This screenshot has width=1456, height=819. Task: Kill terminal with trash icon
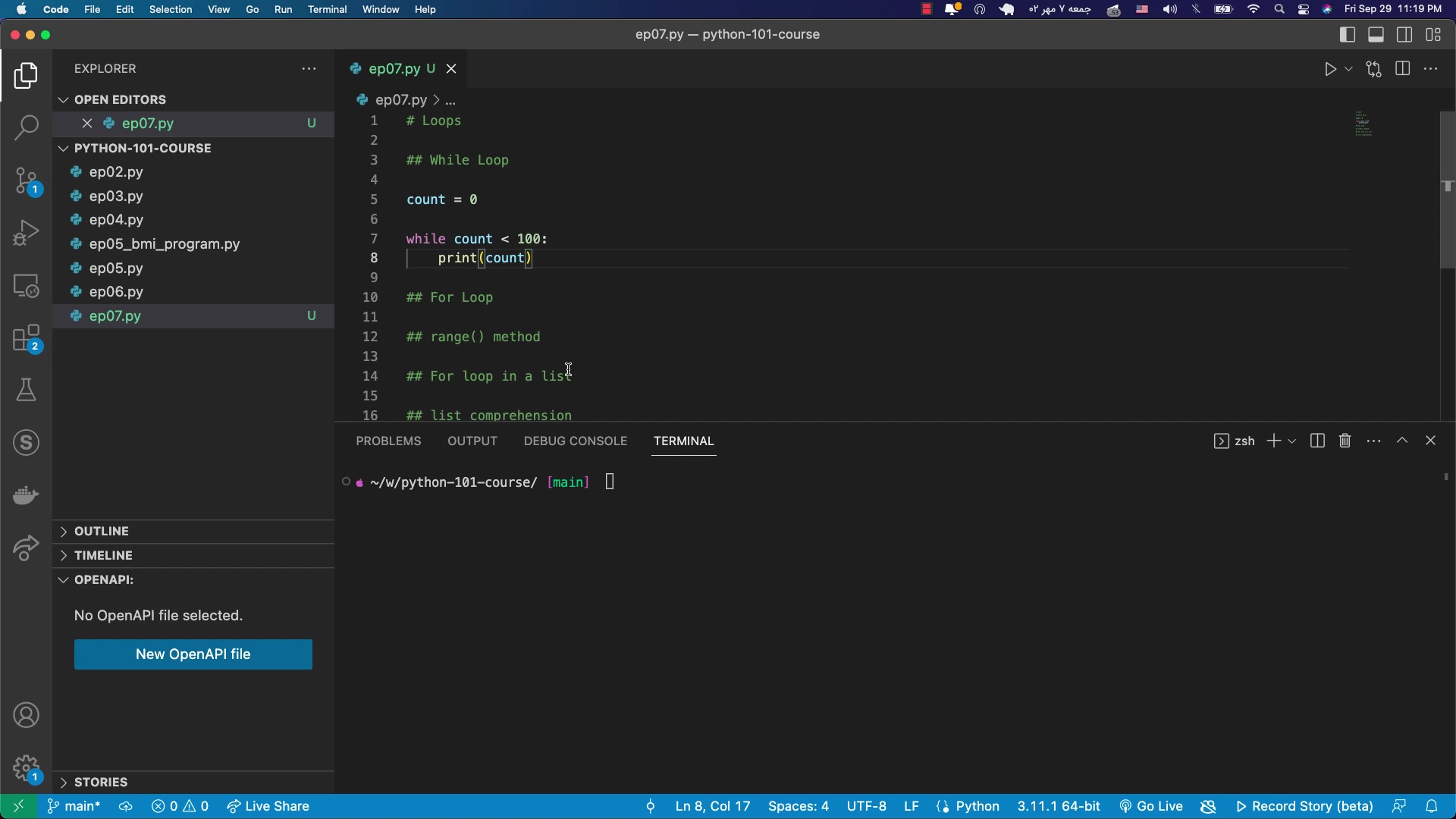pos(1345,441)
